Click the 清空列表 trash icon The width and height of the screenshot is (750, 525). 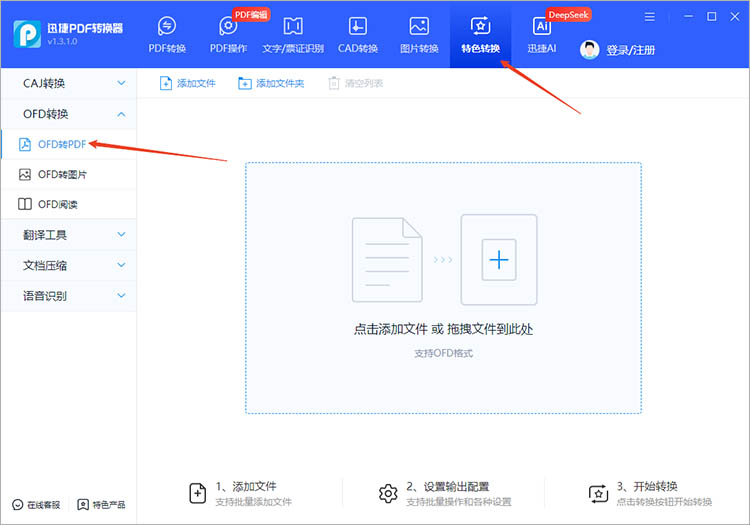[334, 83]
